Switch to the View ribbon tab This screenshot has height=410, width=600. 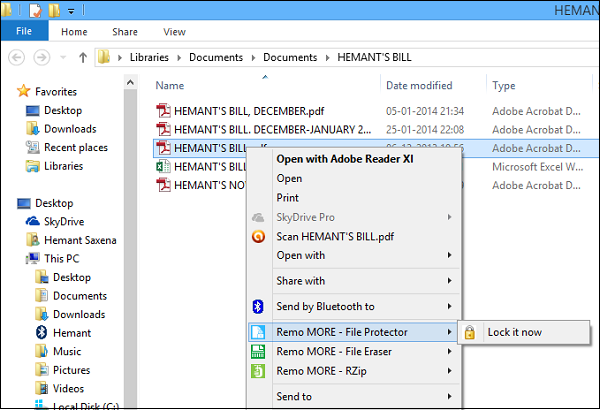(174, 32)
